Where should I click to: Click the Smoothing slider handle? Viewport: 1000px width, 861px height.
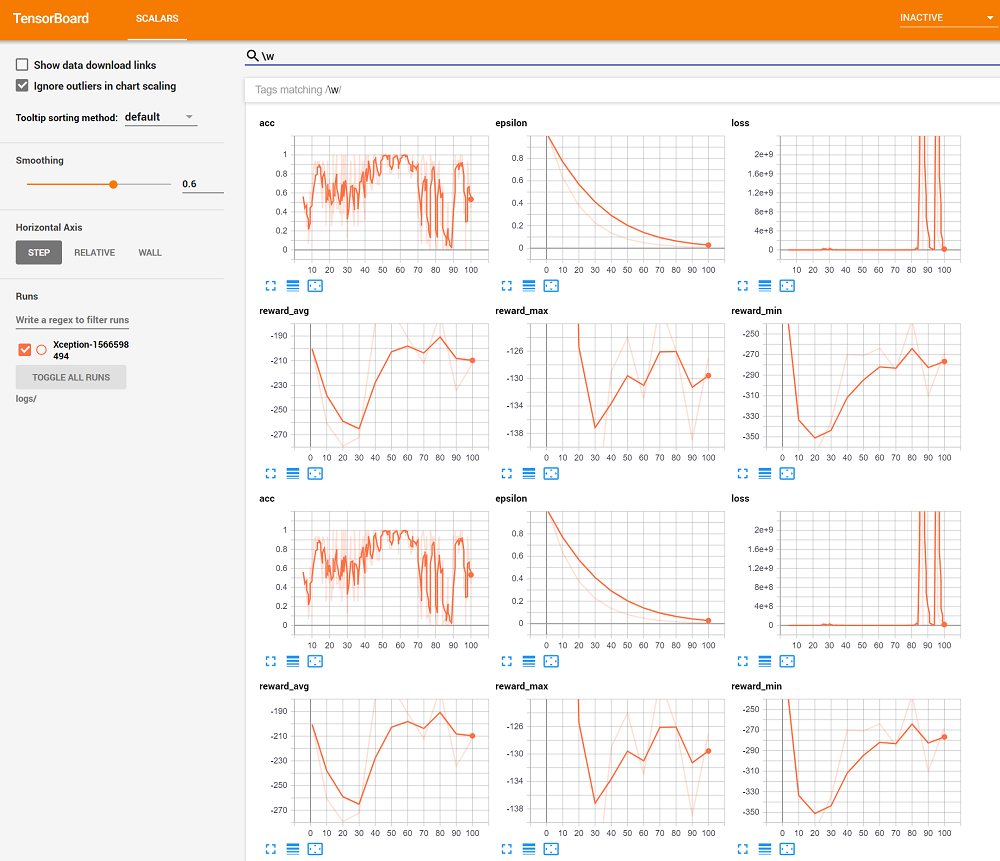tap(113, 184)
